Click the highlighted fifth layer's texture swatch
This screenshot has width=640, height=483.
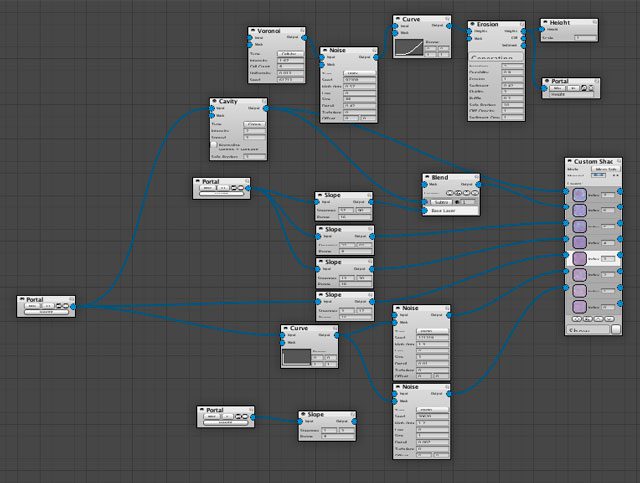(579, 258)
